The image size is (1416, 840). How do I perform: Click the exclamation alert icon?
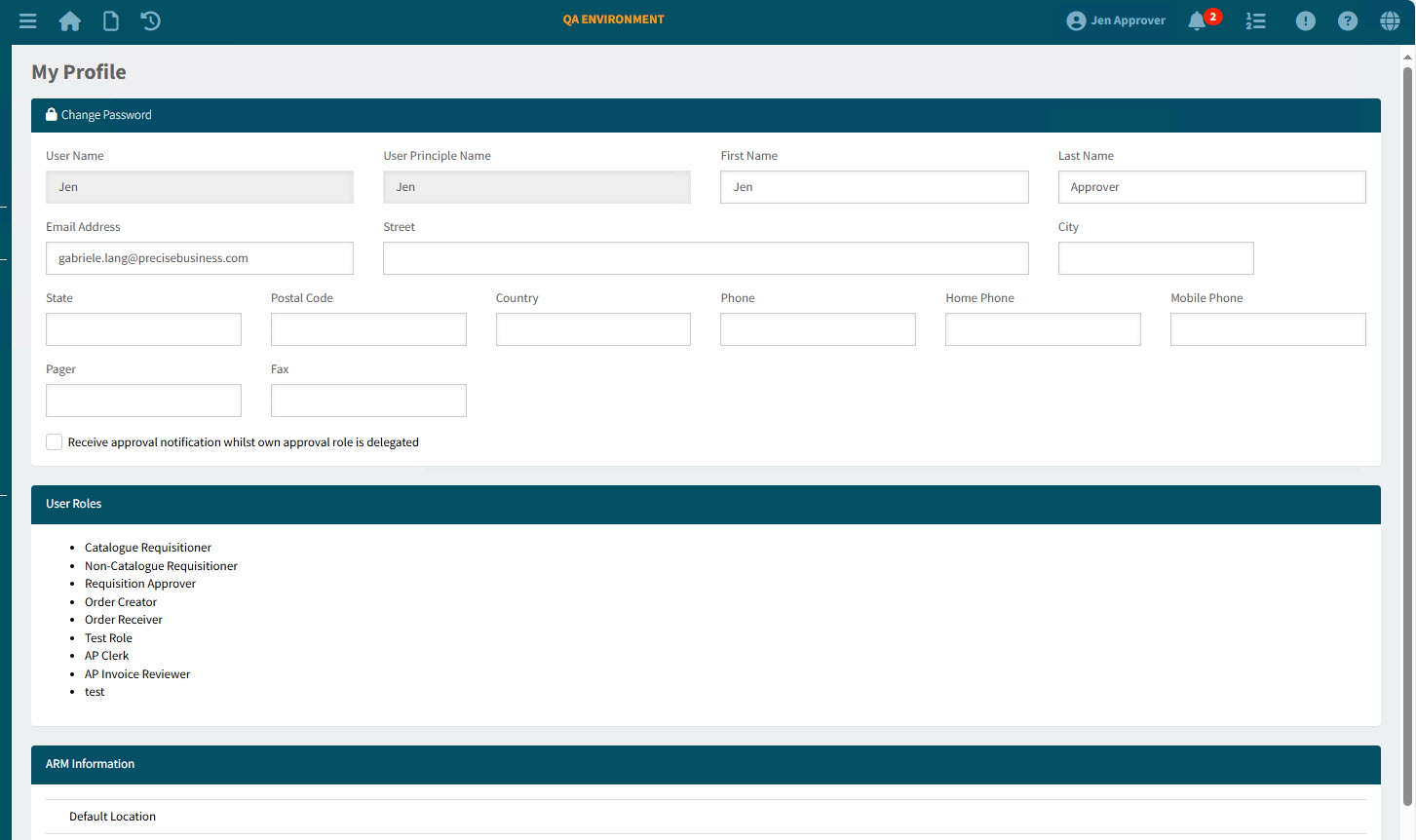1305,20
